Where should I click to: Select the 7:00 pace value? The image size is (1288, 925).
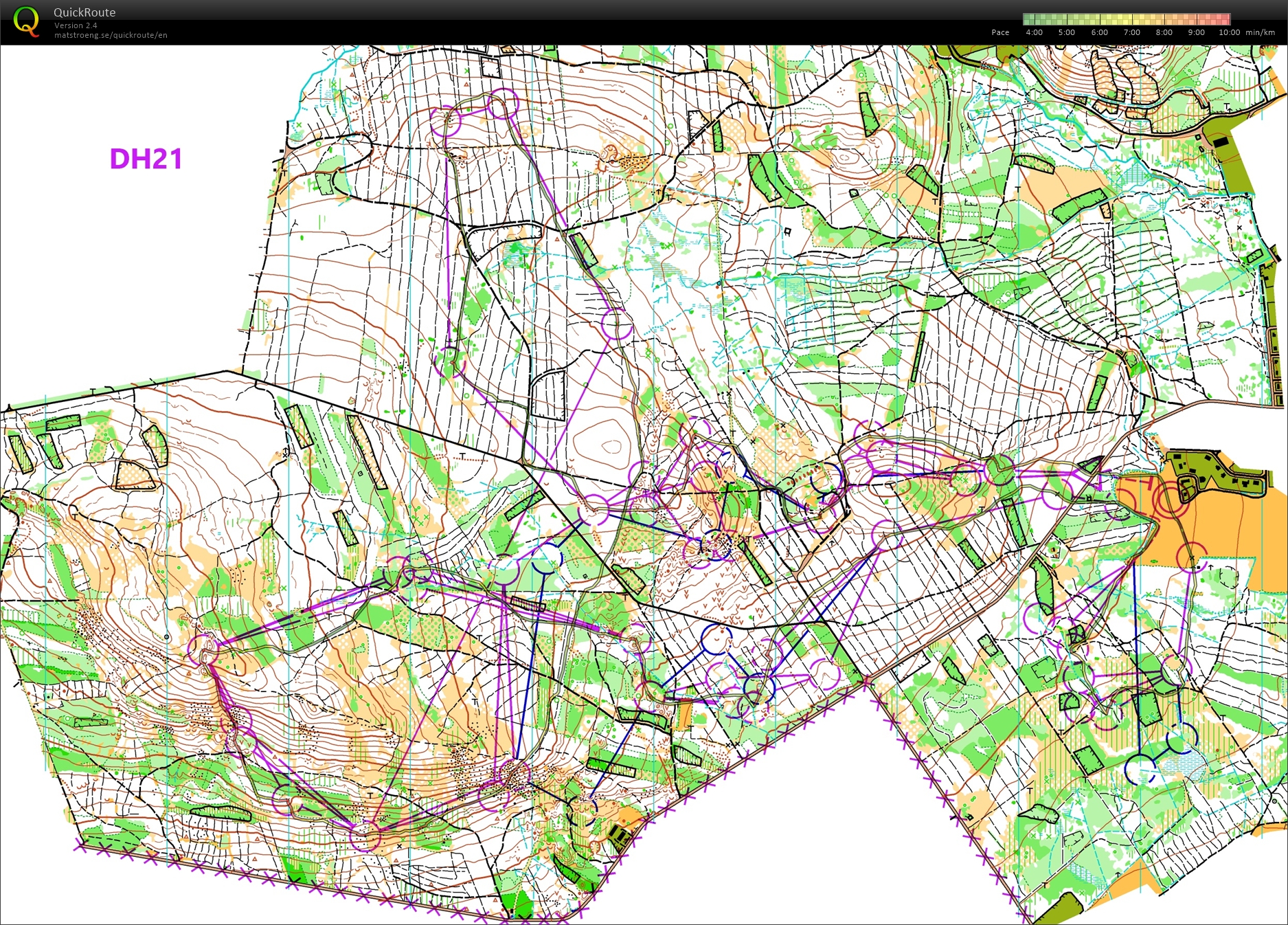(x=1131, y=32)
